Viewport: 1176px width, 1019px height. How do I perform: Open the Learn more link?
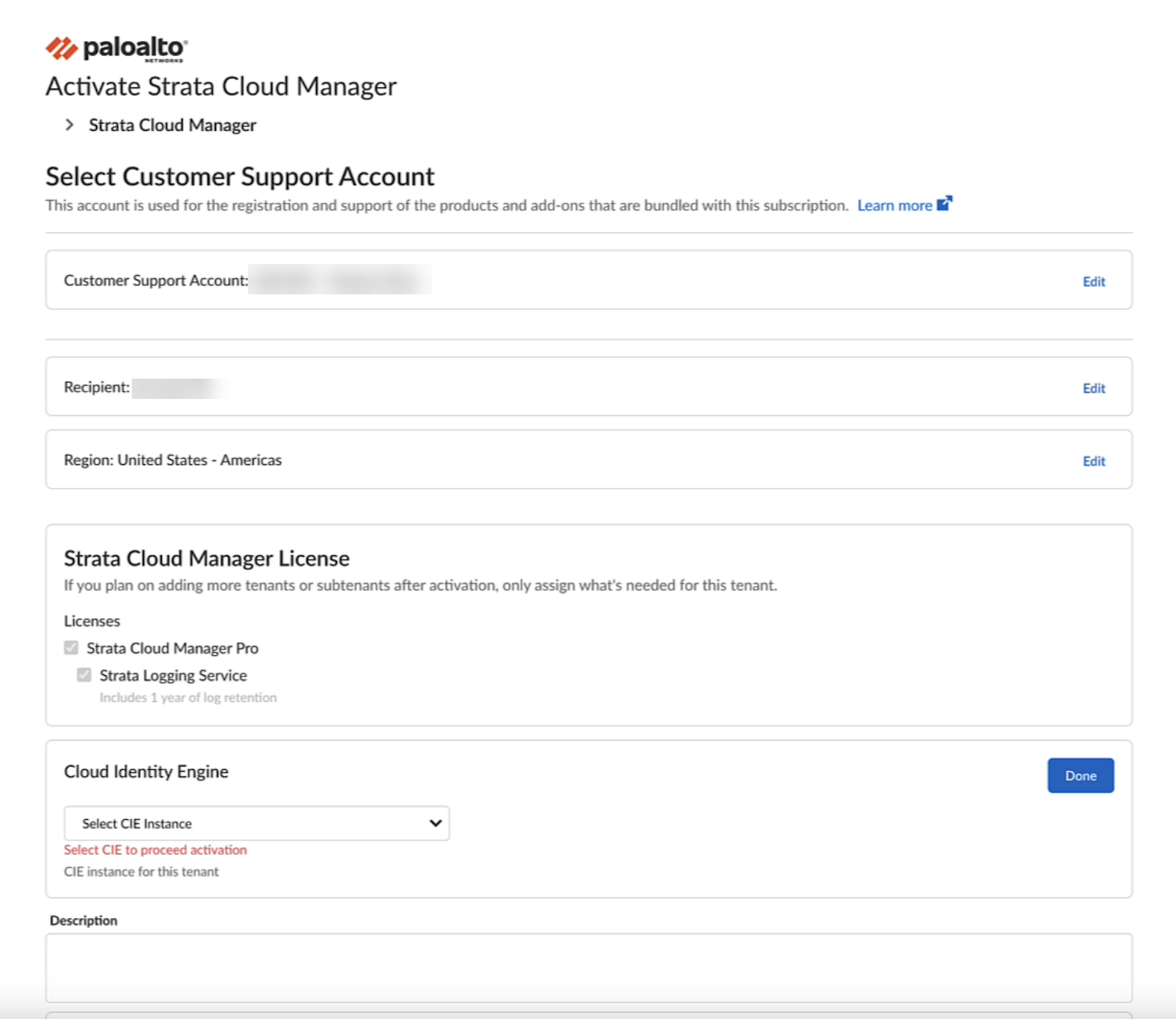pos(894,205)
